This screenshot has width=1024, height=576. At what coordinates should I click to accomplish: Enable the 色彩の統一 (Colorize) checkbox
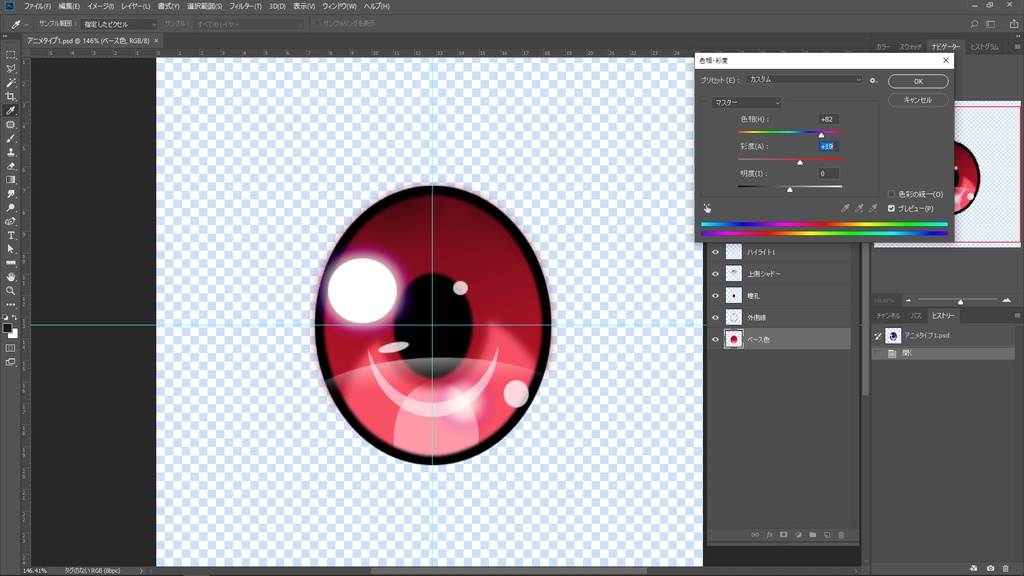891,194
